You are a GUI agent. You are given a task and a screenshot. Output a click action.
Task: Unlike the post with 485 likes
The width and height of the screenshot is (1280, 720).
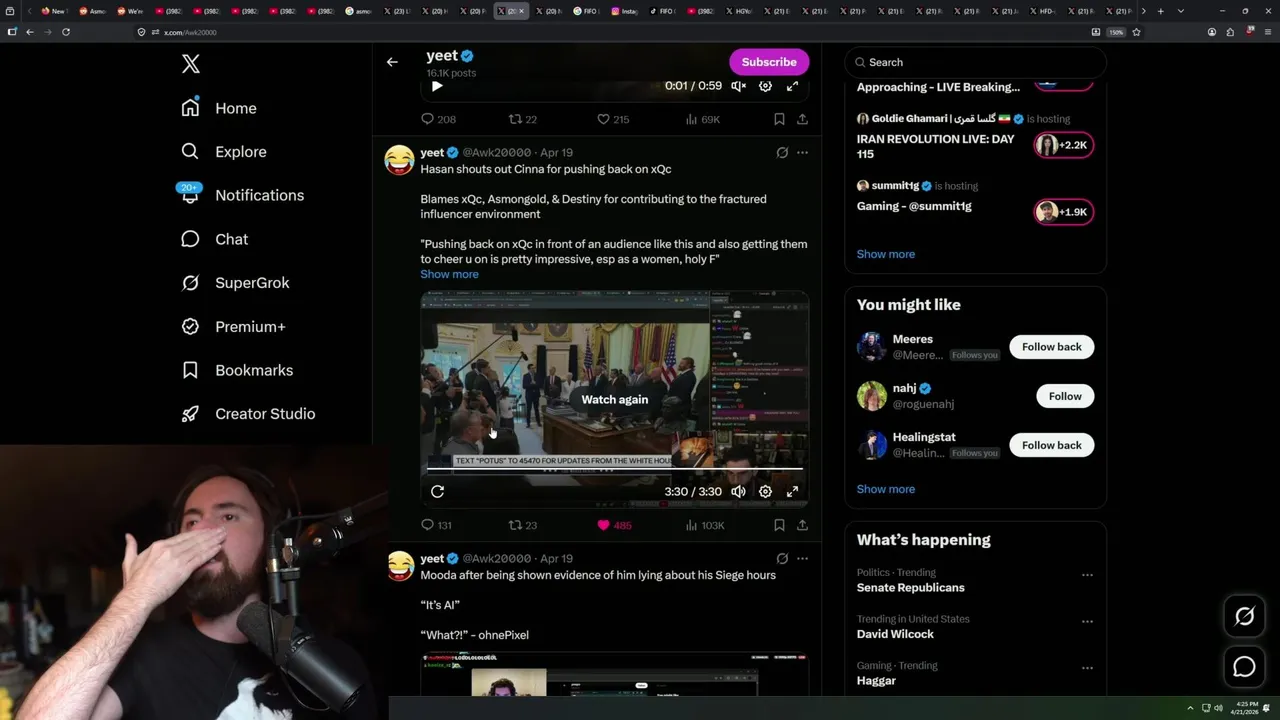point(614,525)
